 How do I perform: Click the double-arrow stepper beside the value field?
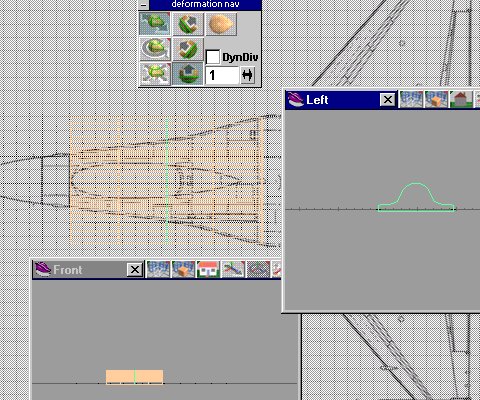pos(247,75)
